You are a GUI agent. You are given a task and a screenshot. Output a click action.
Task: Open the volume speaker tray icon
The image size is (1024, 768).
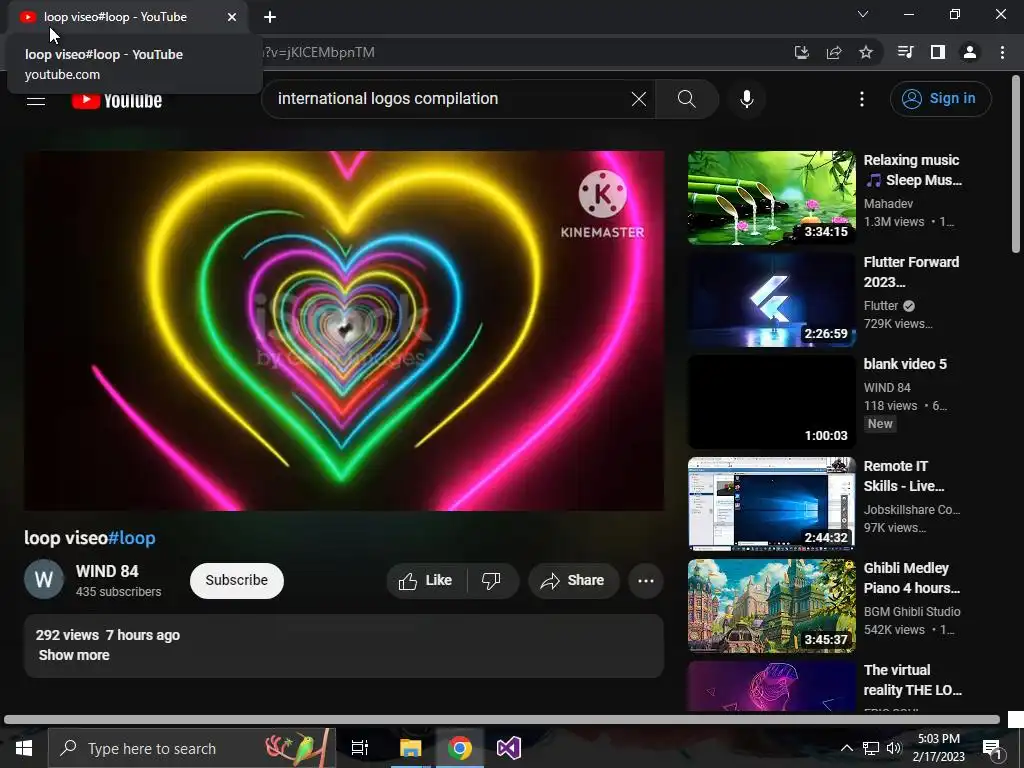click(894, 748)
